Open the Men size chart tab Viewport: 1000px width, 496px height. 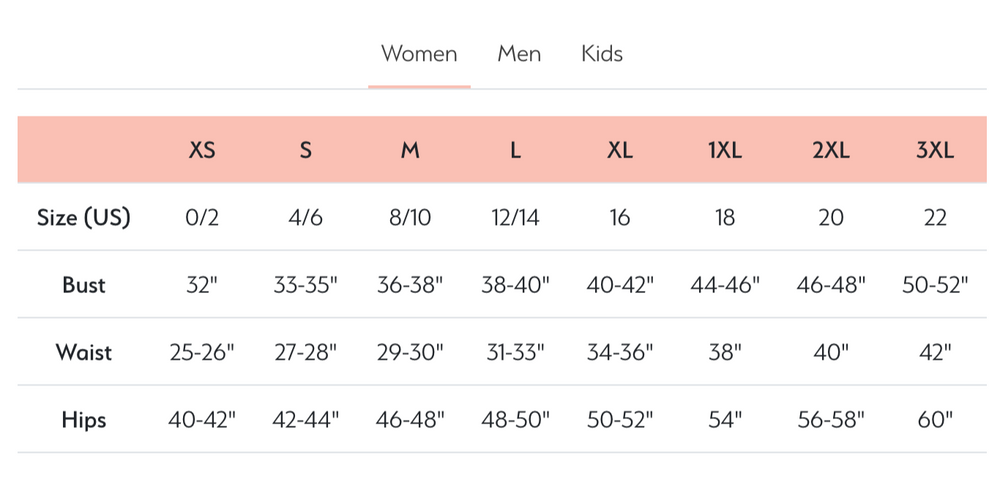519,54
